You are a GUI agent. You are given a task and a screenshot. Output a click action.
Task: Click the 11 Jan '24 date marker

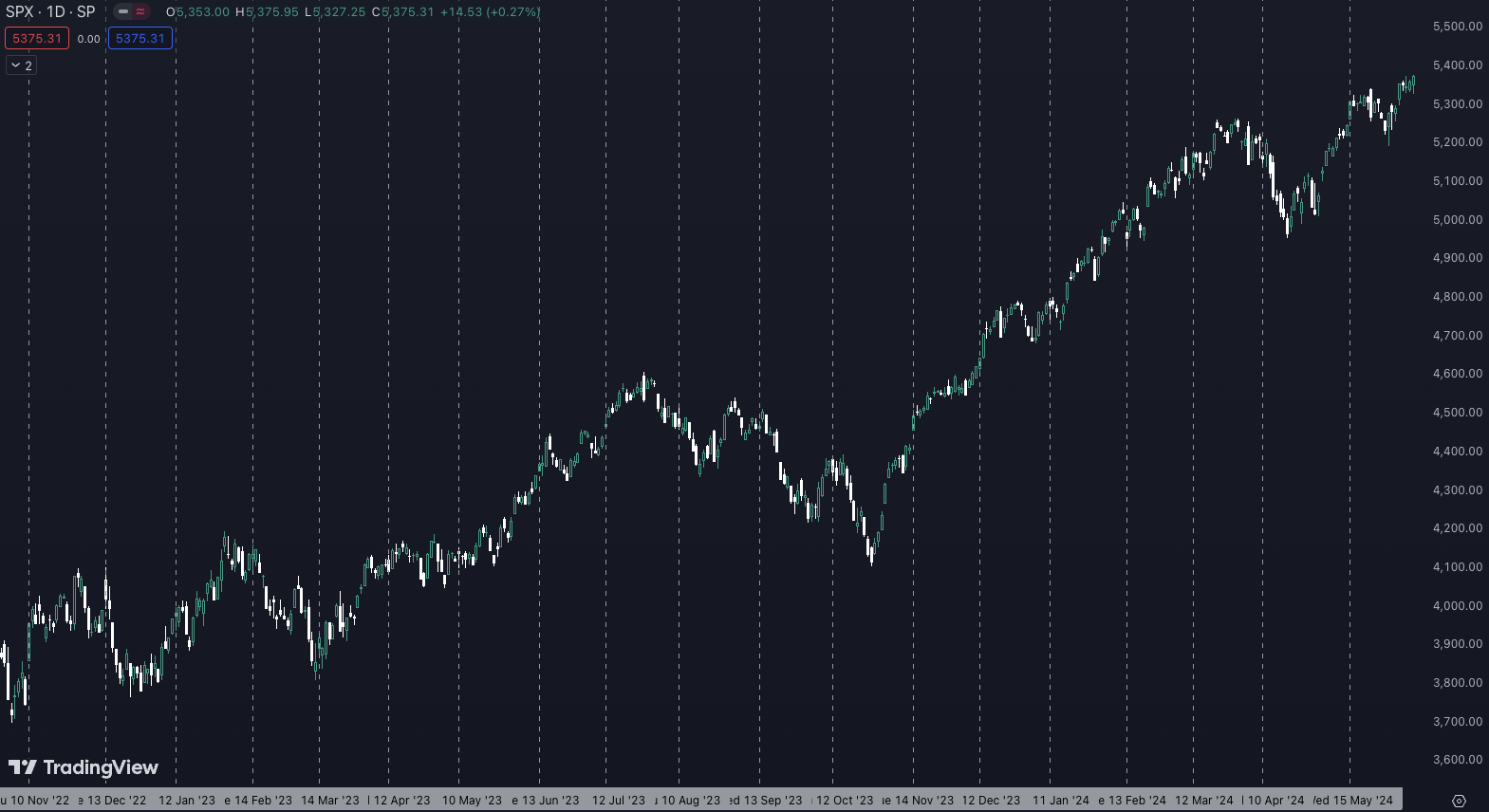click(x=1061, y=801)
